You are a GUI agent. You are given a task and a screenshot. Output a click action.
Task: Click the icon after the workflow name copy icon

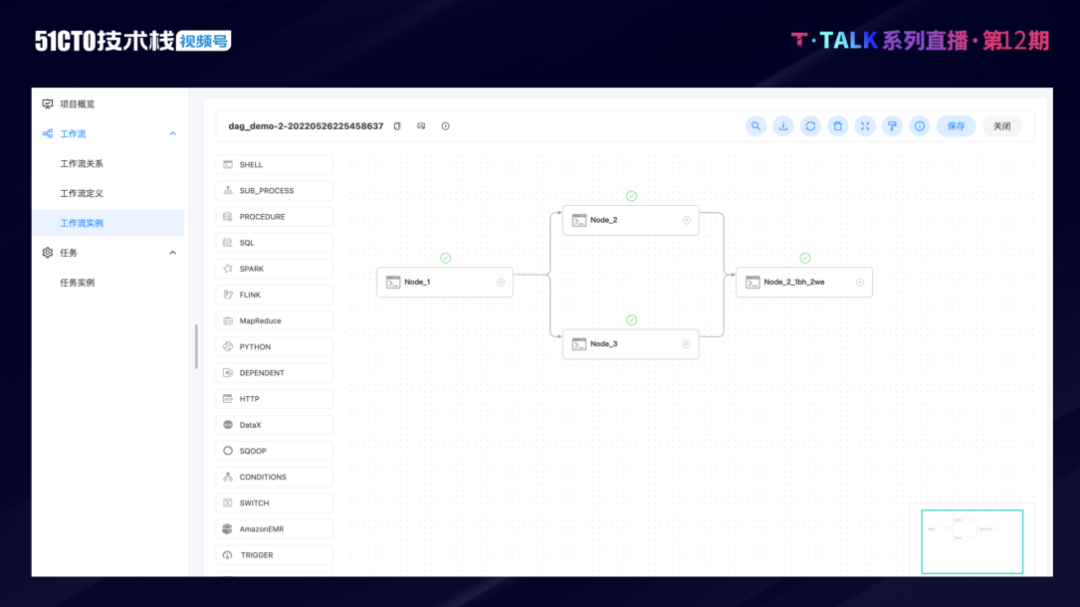tap(422, 126)
